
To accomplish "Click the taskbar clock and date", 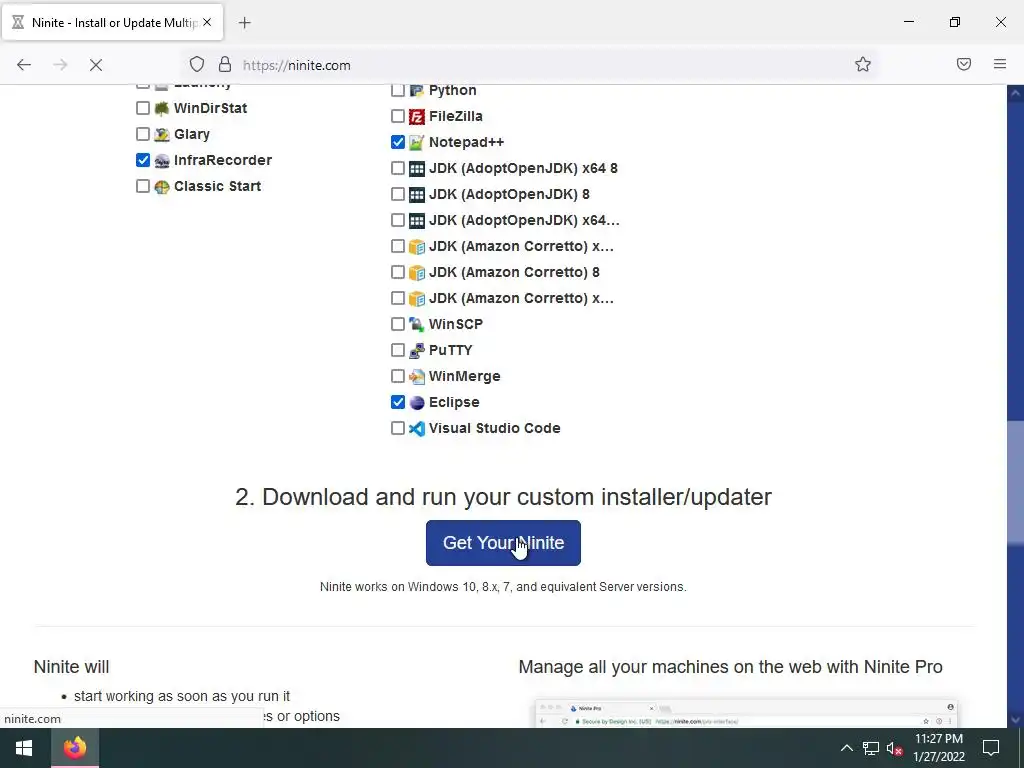I will 938,748.
